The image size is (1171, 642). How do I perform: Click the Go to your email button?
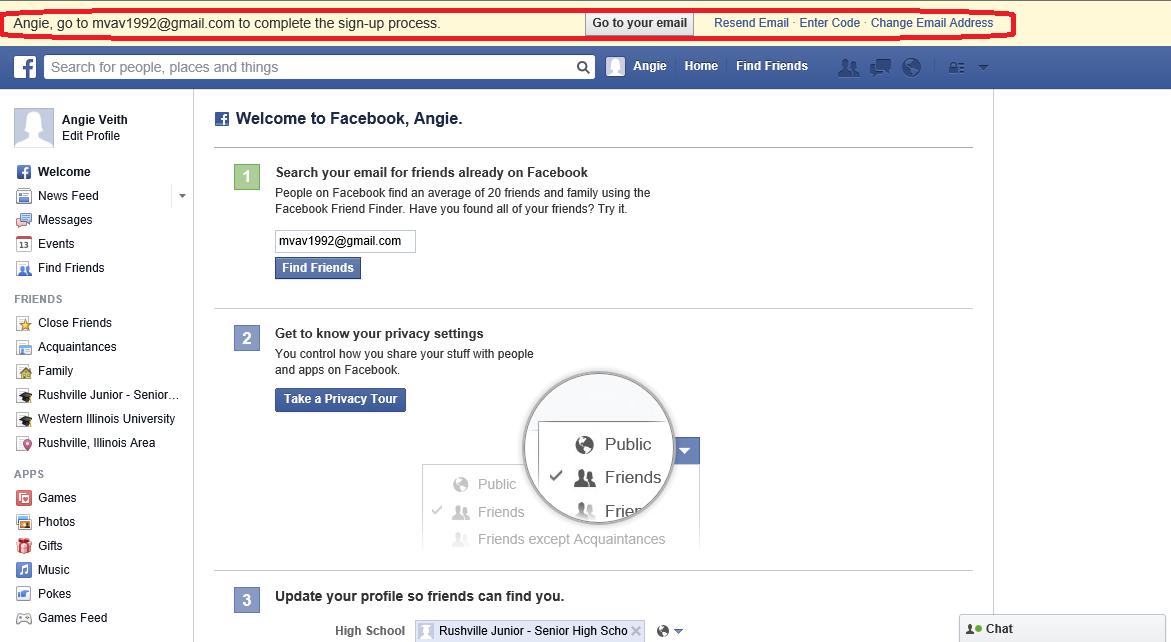tap(639, 23)
